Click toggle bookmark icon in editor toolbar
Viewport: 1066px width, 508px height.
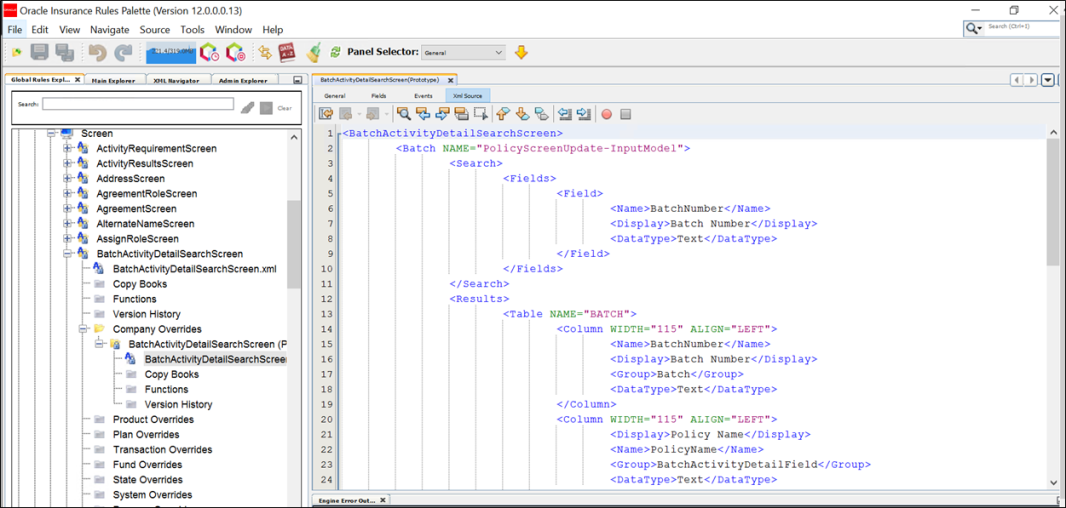click(x=542, y=114)
